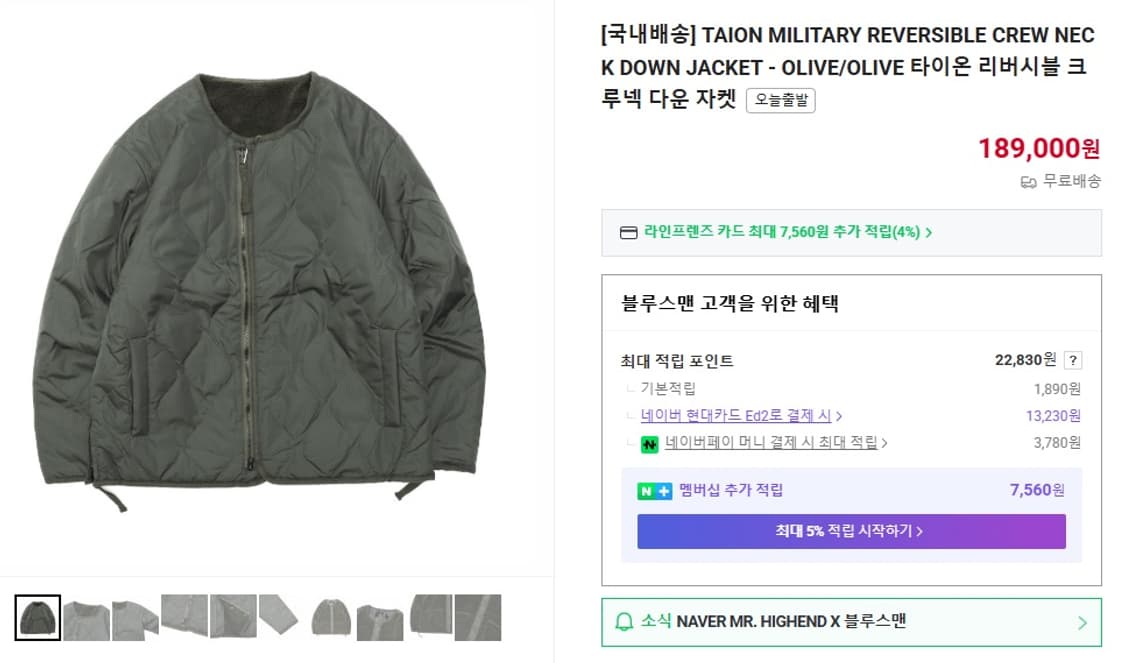
Task: Expand the 라인프렌즈 카드 적립 details chevron
Action: click(928, 232)
